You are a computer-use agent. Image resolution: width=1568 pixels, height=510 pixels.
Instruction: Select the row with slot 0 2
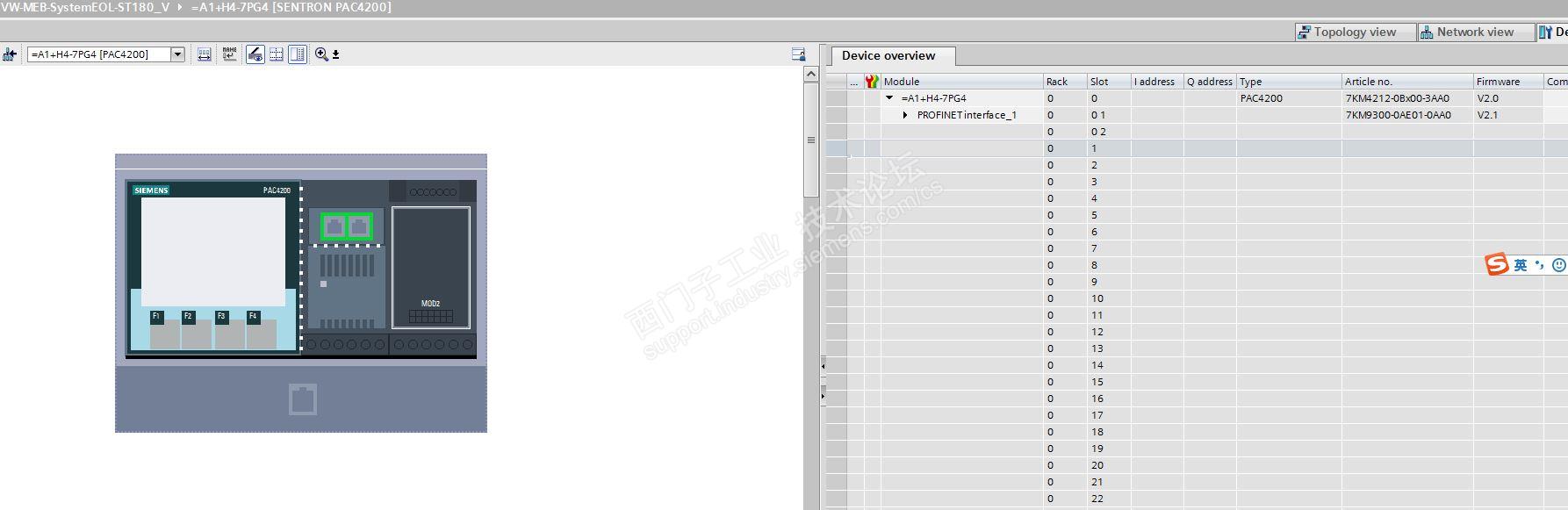pyautogui.click(x=1197, y=132)
